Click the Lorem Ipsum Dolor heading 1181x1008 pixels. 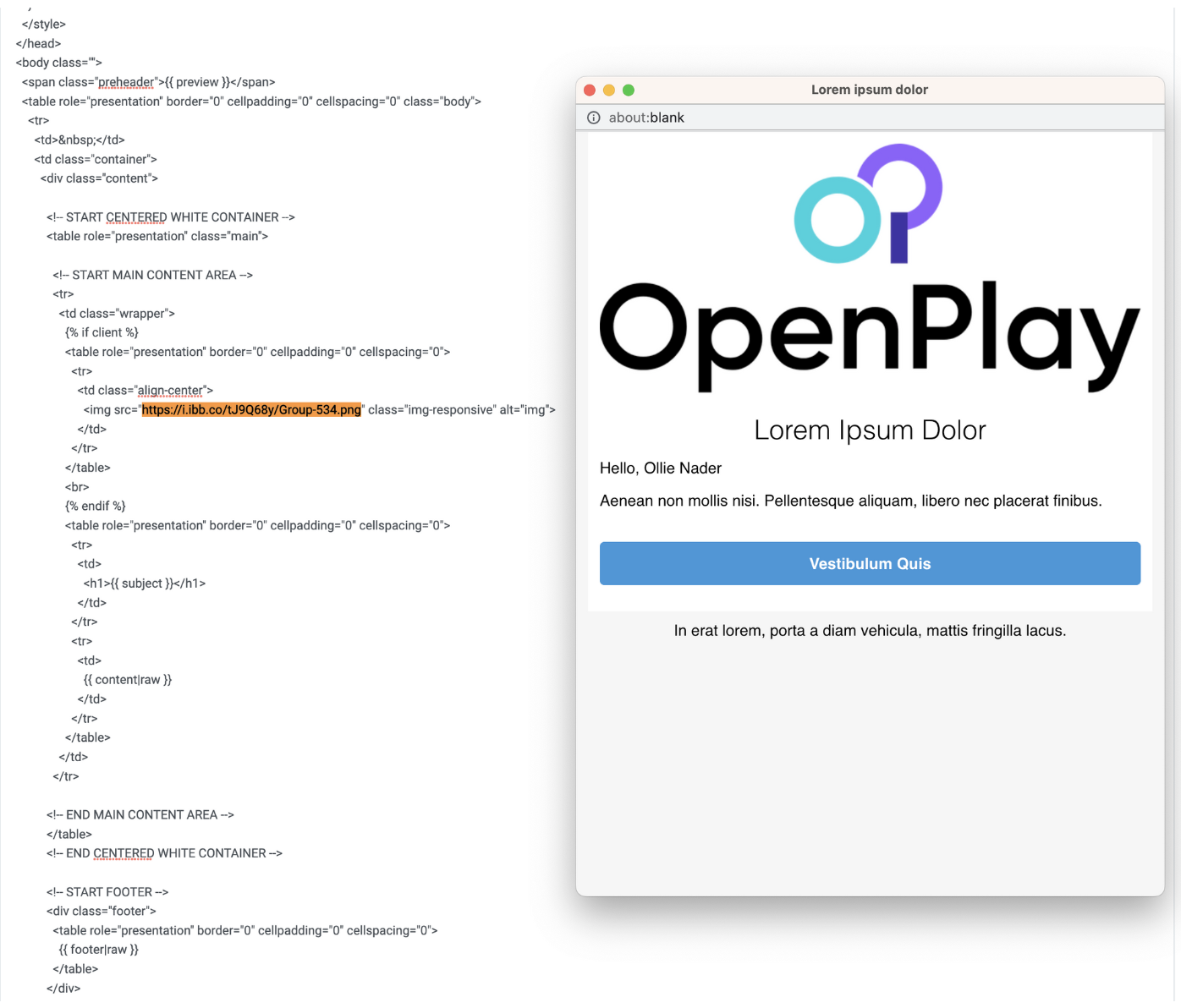870,430
